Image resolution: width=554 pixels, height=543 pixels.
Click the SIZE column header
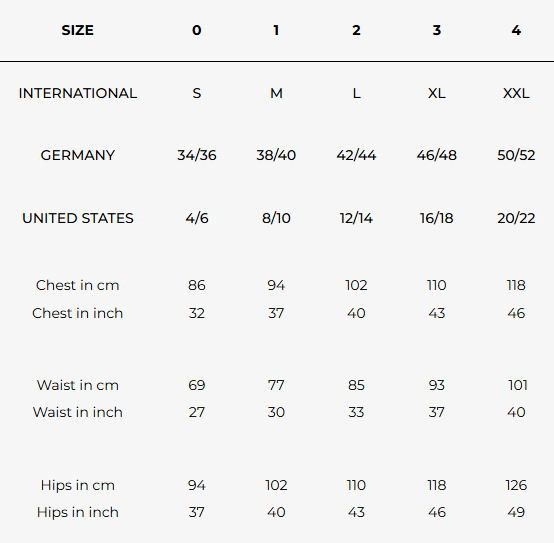[x=77, y=30]
